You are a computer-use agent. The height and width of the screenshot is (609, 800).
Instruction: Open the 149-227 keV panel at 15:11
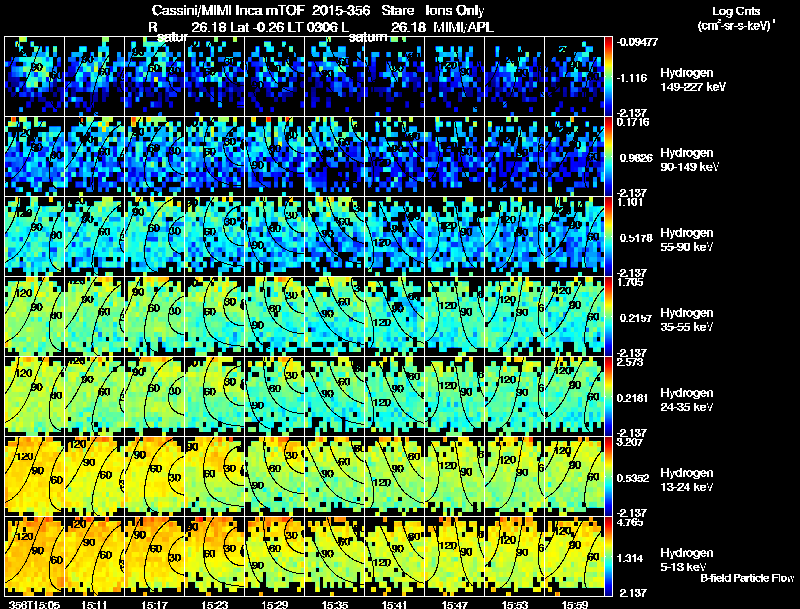(x=94, y=76)
